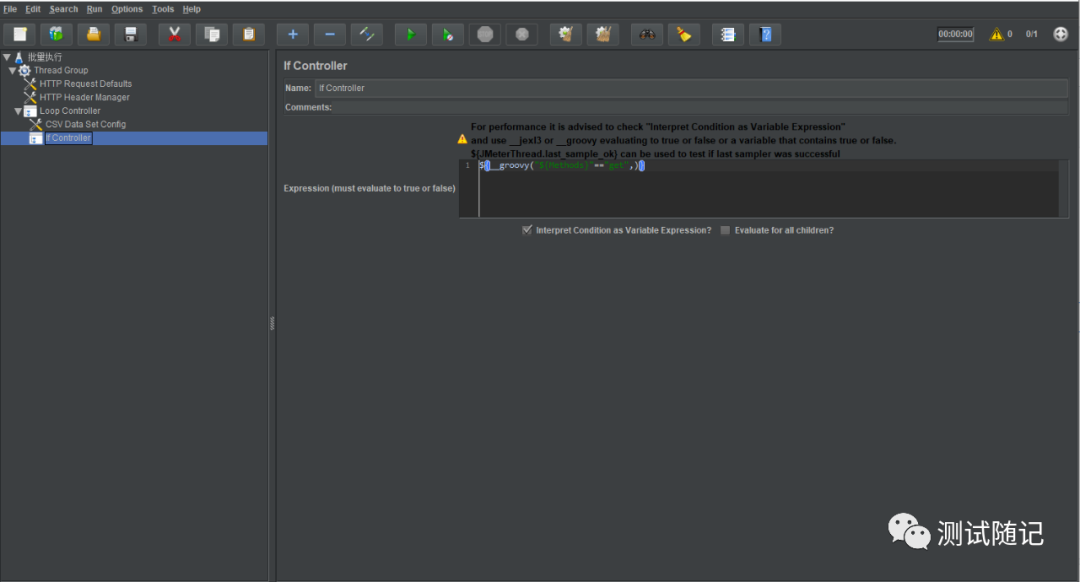Clear all results using the double-broom icon
The image size is (1080, 582).
602,34
